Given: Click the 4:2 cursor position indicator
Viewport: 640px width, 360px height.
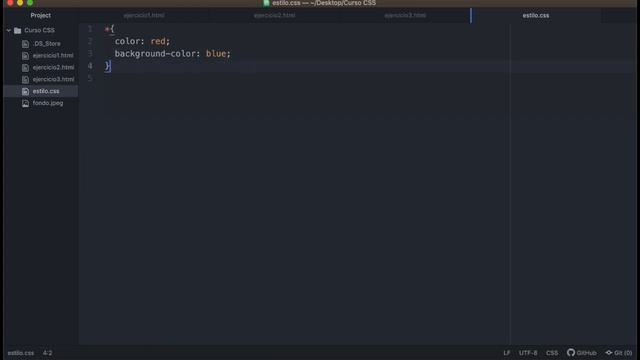Looking at the screenshot, I should click(47, 353).
